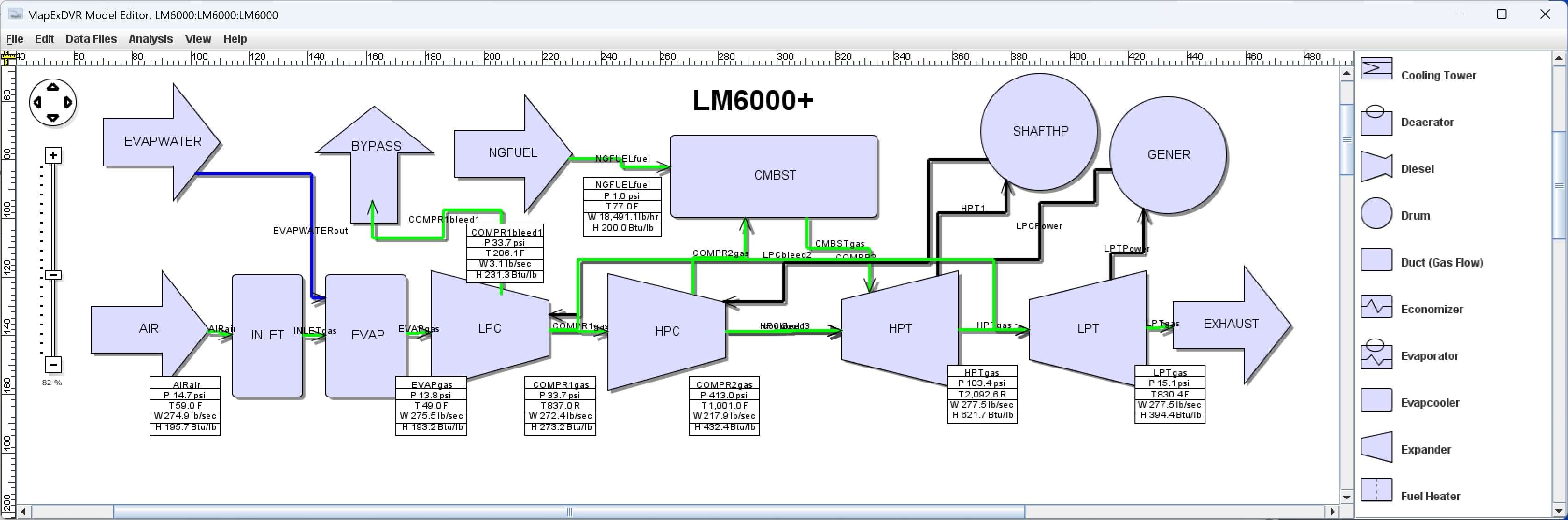Select the EVAPWATER source arrow block
This screenshot has height=520, width=1568.
click(162, 142)
